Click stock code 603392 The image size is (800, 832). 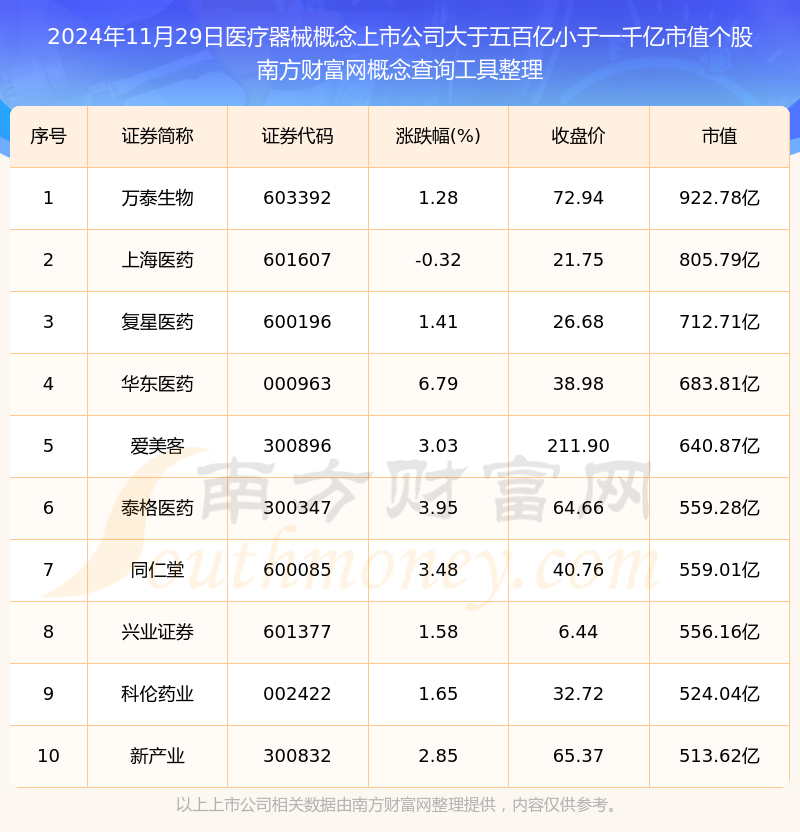[297, 198]
